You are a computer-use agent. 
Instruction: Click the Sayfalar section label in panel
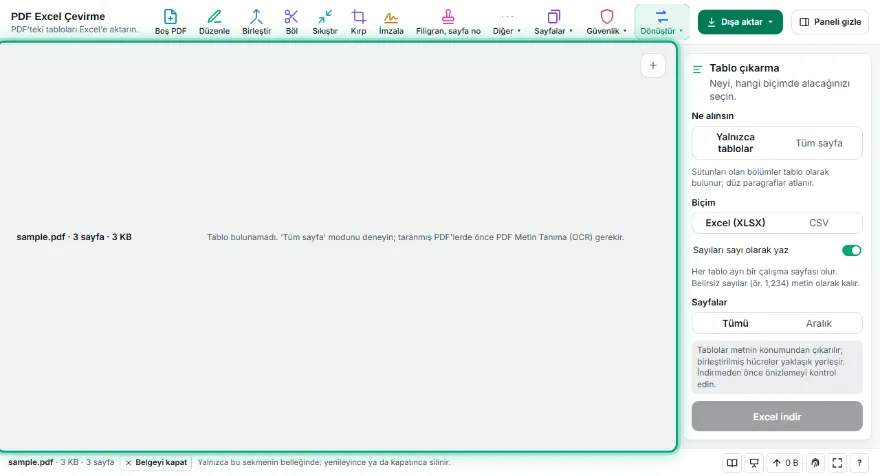[x=709, y=302]
